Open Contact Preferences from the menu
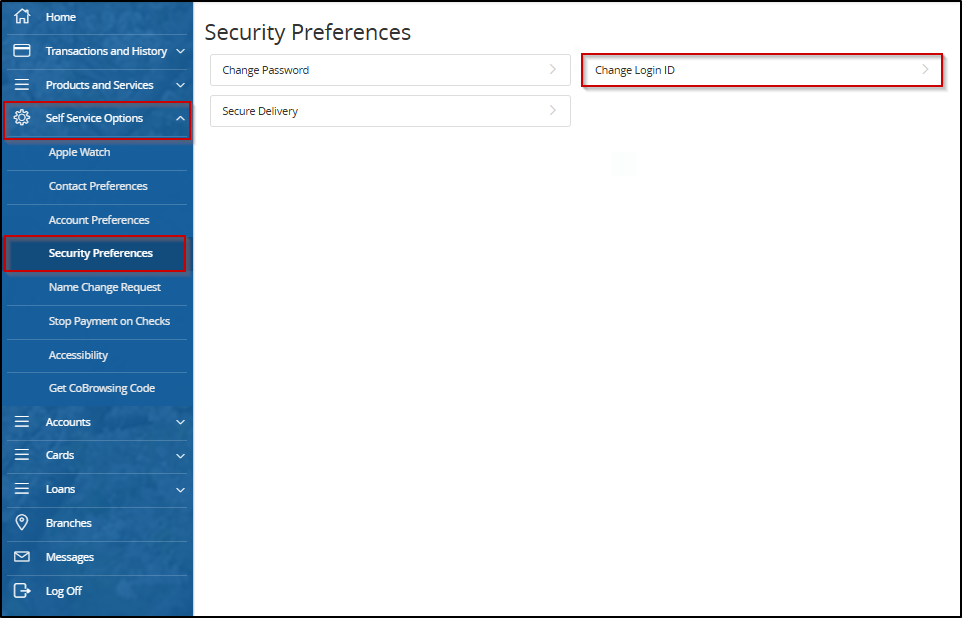This screenshot has width=962, height=618. click(97, 186)
